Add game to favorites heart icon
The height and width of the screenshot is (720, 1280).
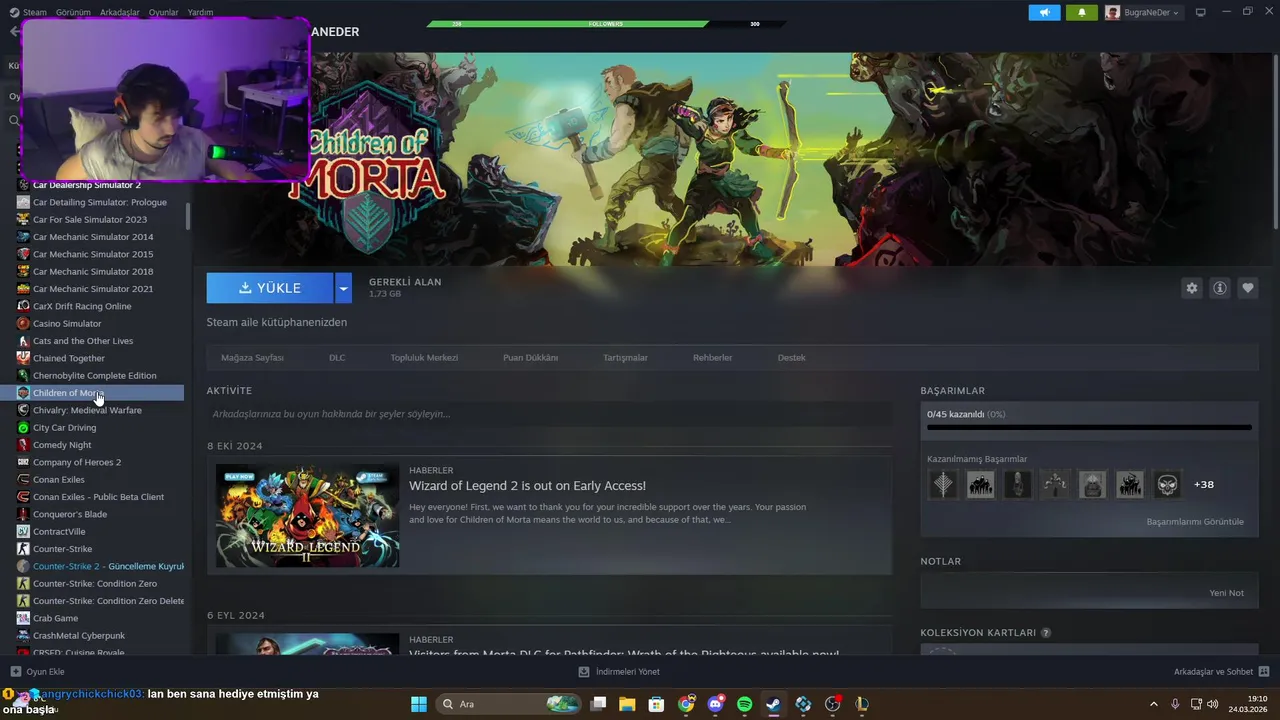click(x=1248, y=288)
